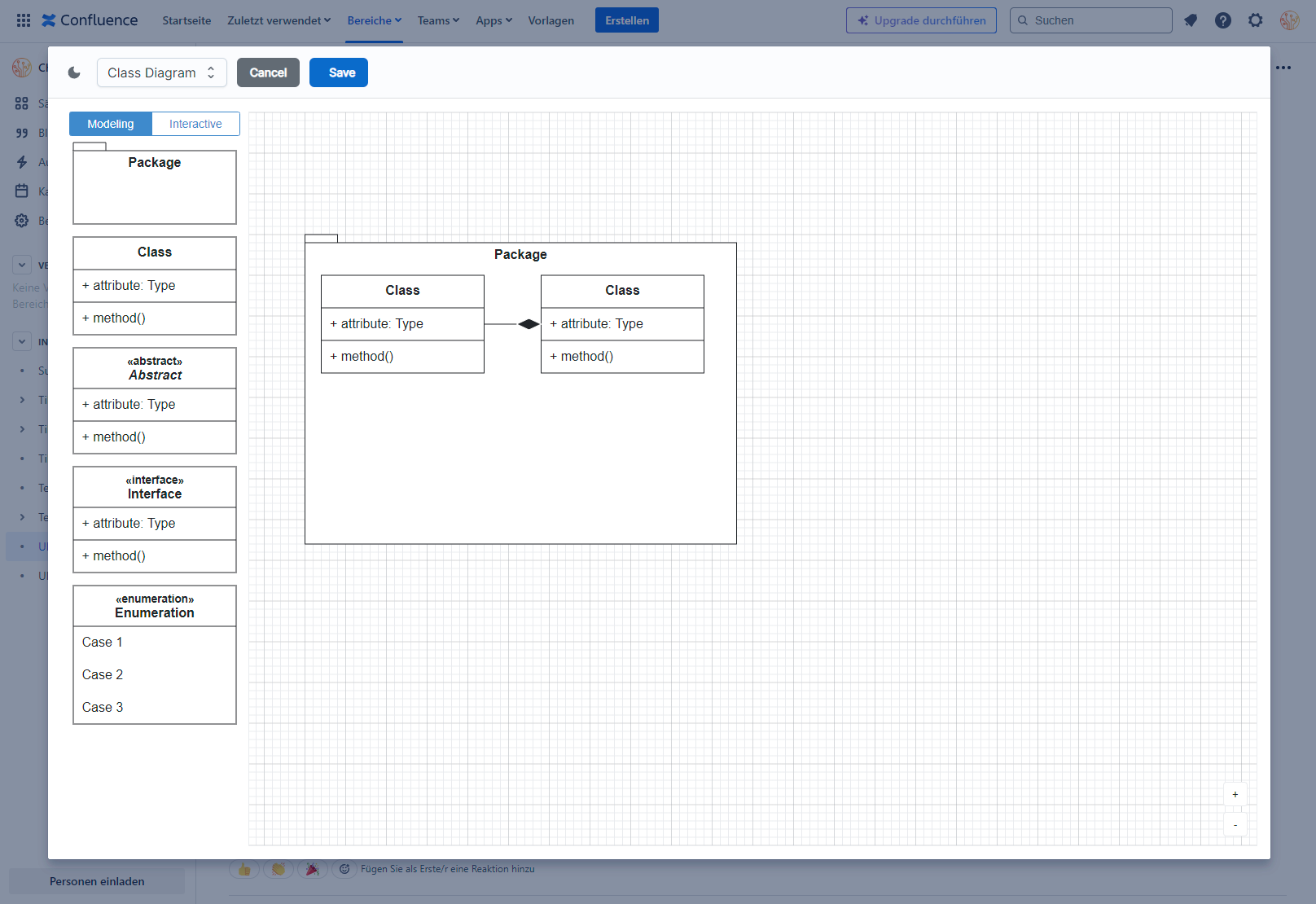Open the help question mark icon

(1223, 20)
